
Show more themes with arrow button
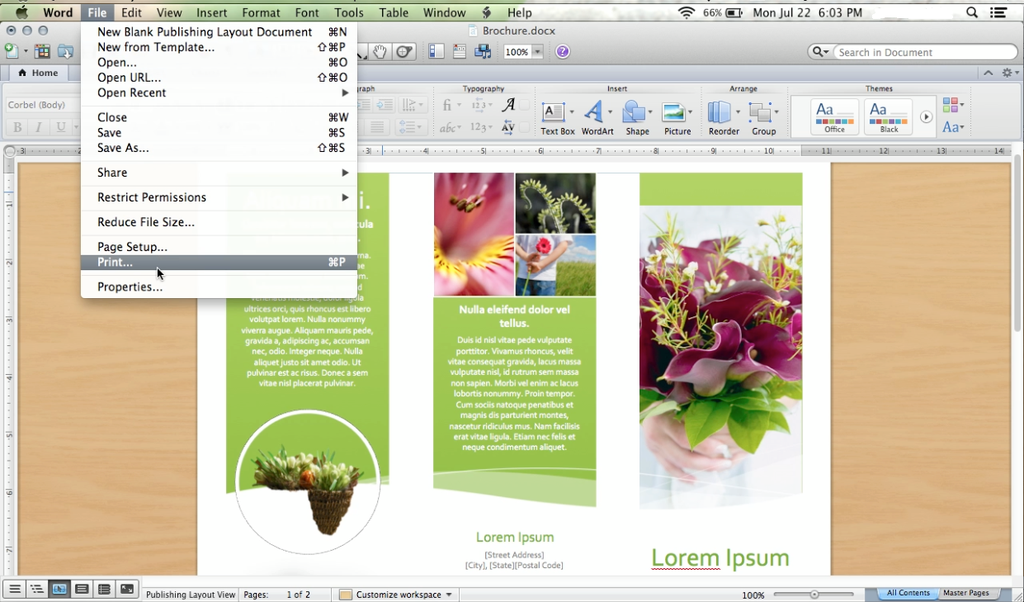[925, 117]
